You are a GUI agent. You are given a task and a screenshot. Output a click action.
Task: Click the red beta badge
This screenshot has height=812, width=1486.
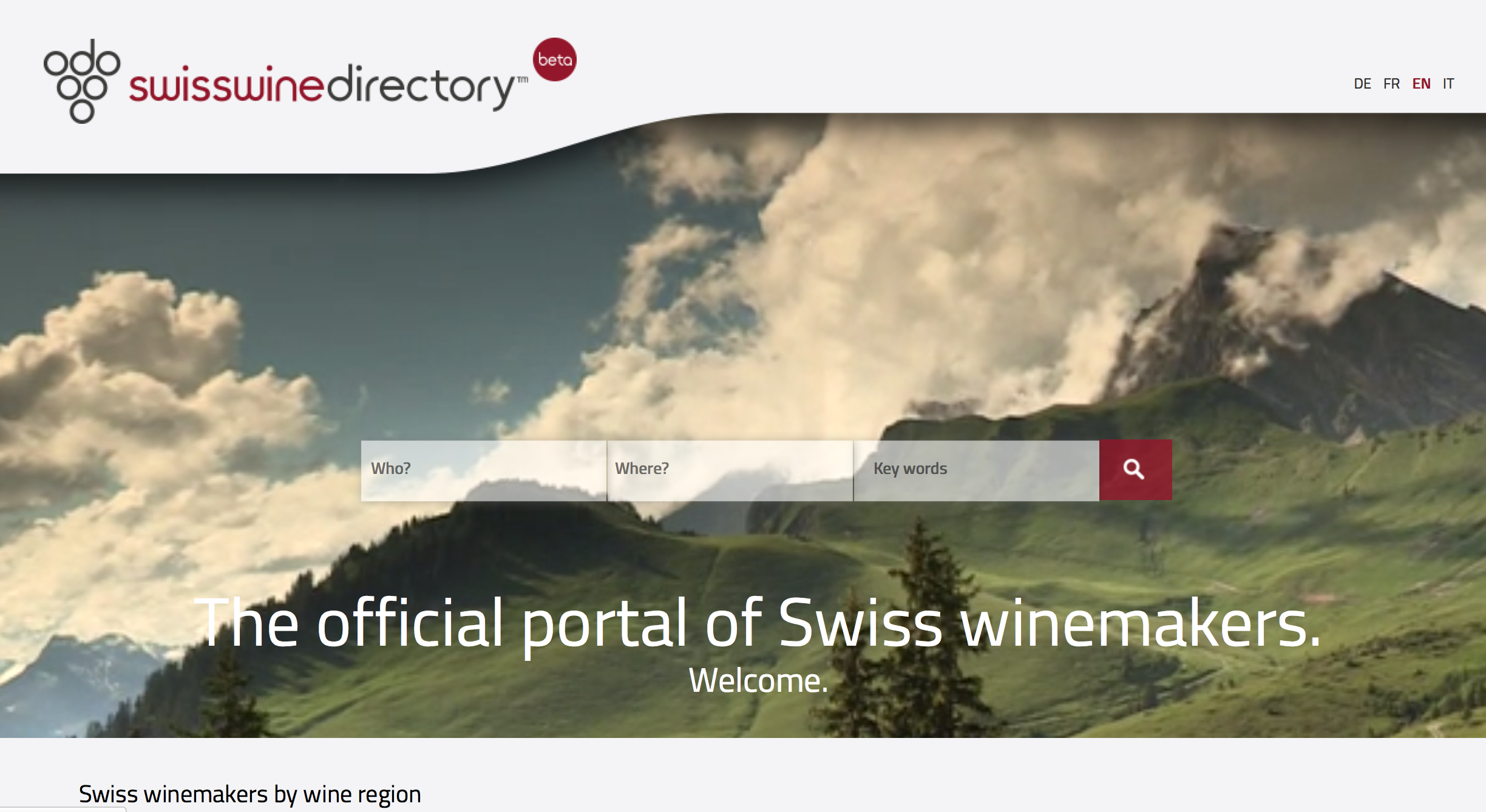tap(555, 59)
